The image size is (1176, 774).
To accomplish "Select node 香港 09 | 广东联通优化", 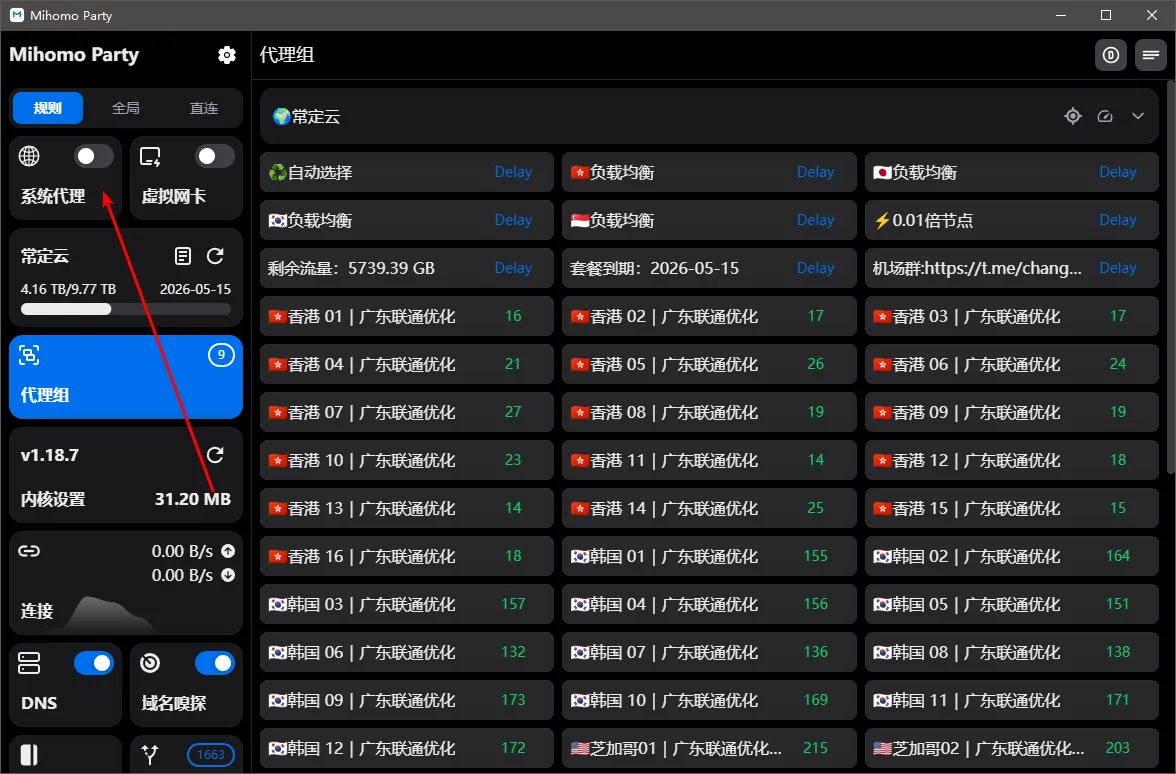I will 1011,412.
